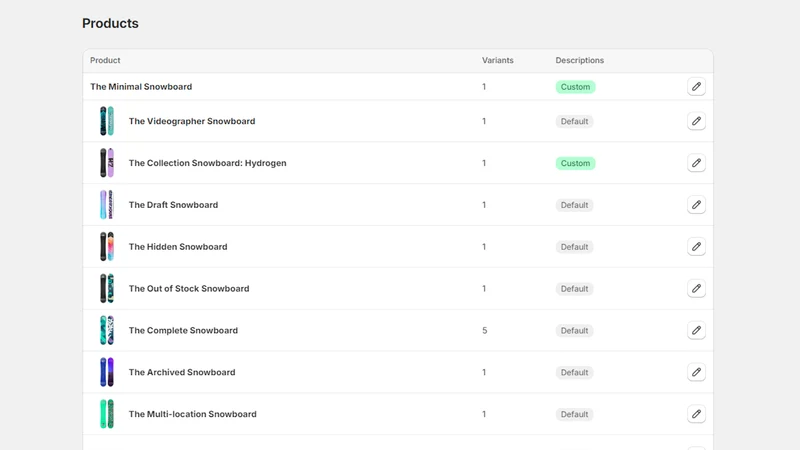Screen dimensions: 800x450
Task: Select The Out of Stock Snowboard thumbnail
Action: click(107, 288)
